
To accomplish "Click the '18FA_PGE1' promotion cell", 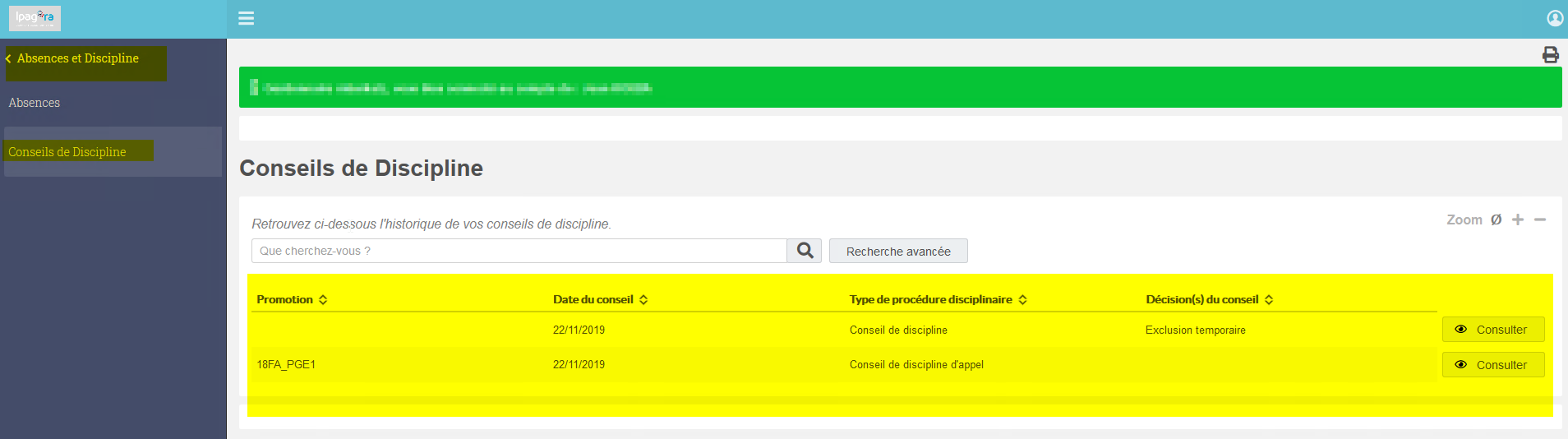I will tap(286, 364).
